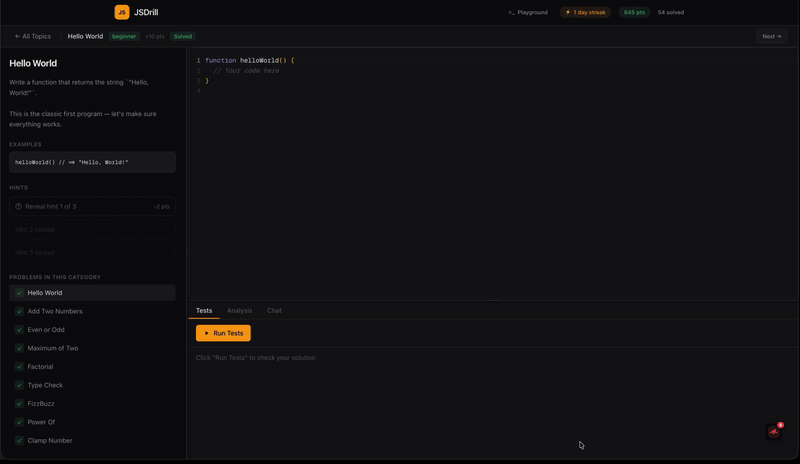Click the checkmark beside Type Check
This screenshot has height=464, width=800.
(x=19, y=385)
